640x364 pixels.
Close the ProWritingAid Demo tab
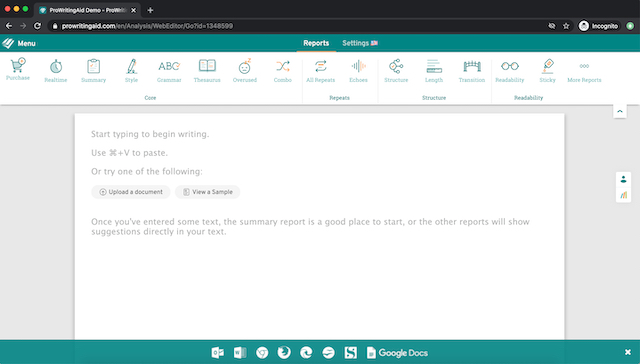pyautogui.click(x=133, y=10)
